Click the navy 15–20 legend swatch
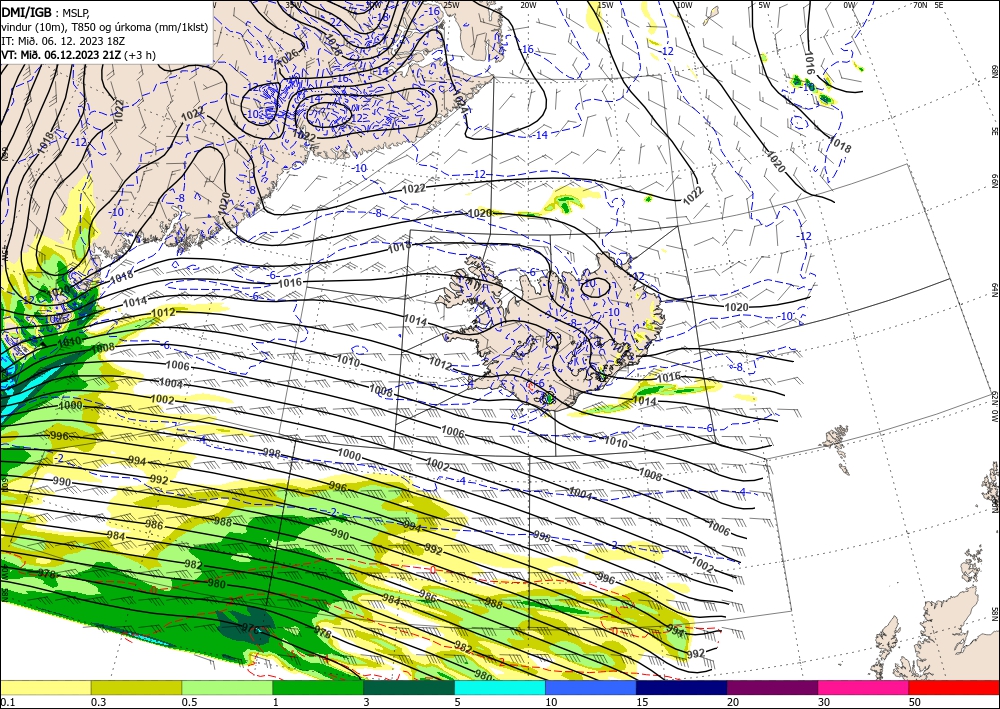The width and height of the screenshot is (1000, 709). [682, 687]
